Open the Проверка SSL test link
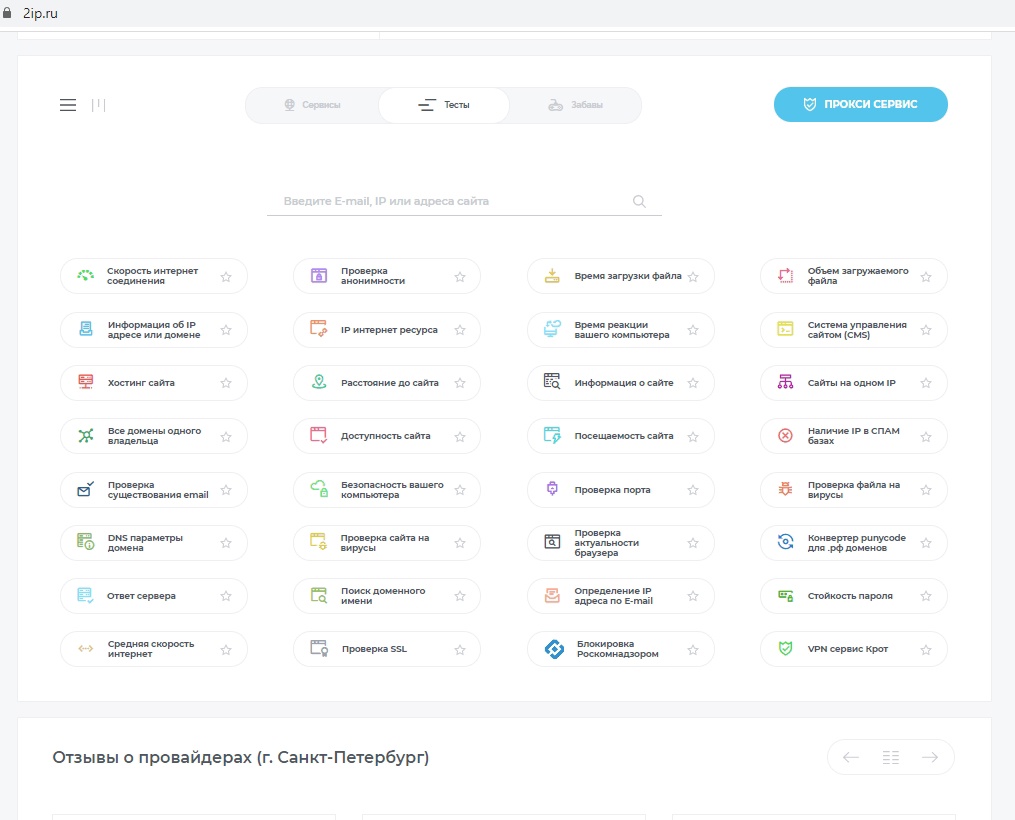Viewport: 1015px width, 820px height. pos(374,649)
